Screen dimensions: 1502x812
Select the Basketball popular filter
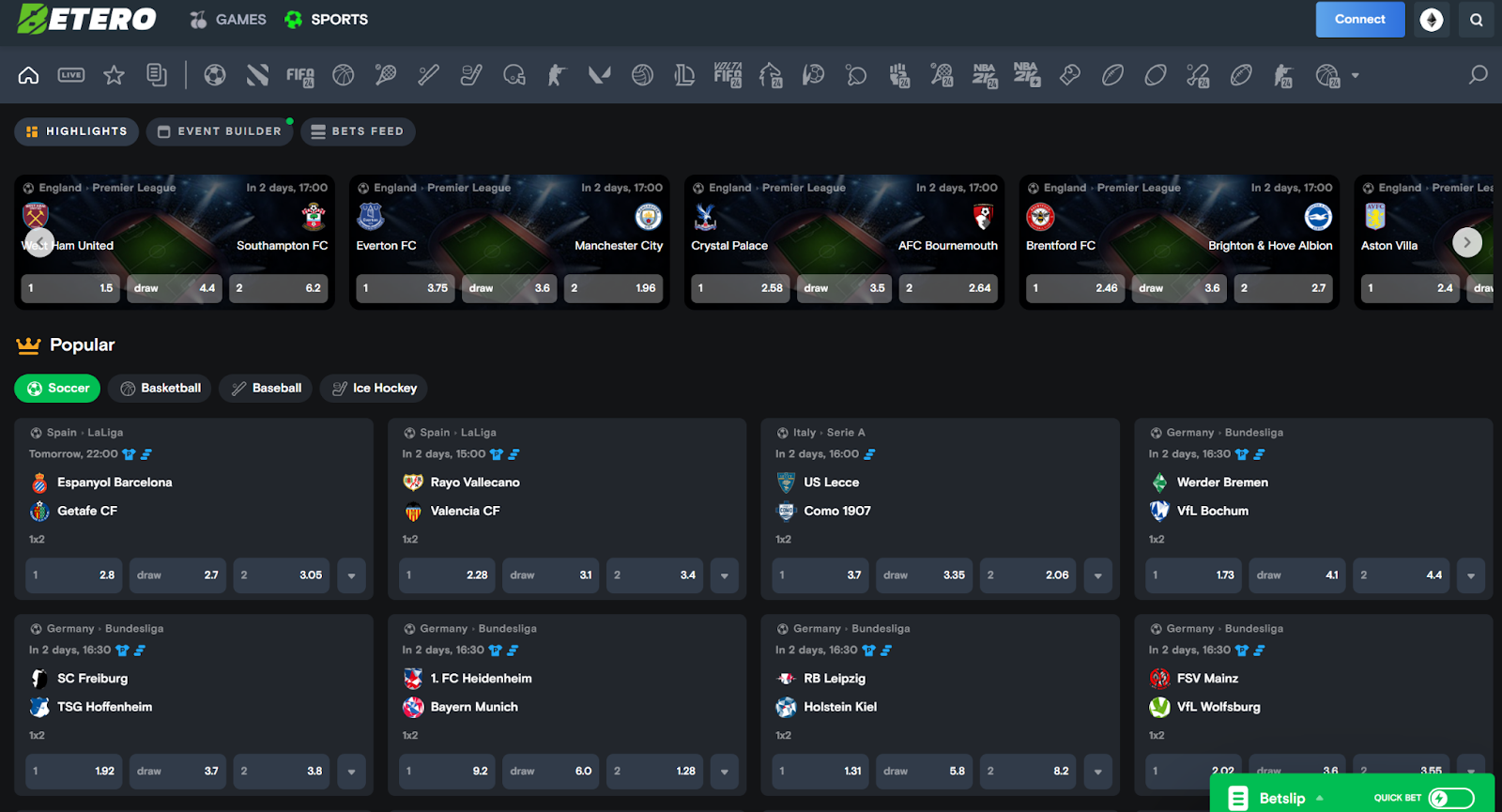point(160,388)
